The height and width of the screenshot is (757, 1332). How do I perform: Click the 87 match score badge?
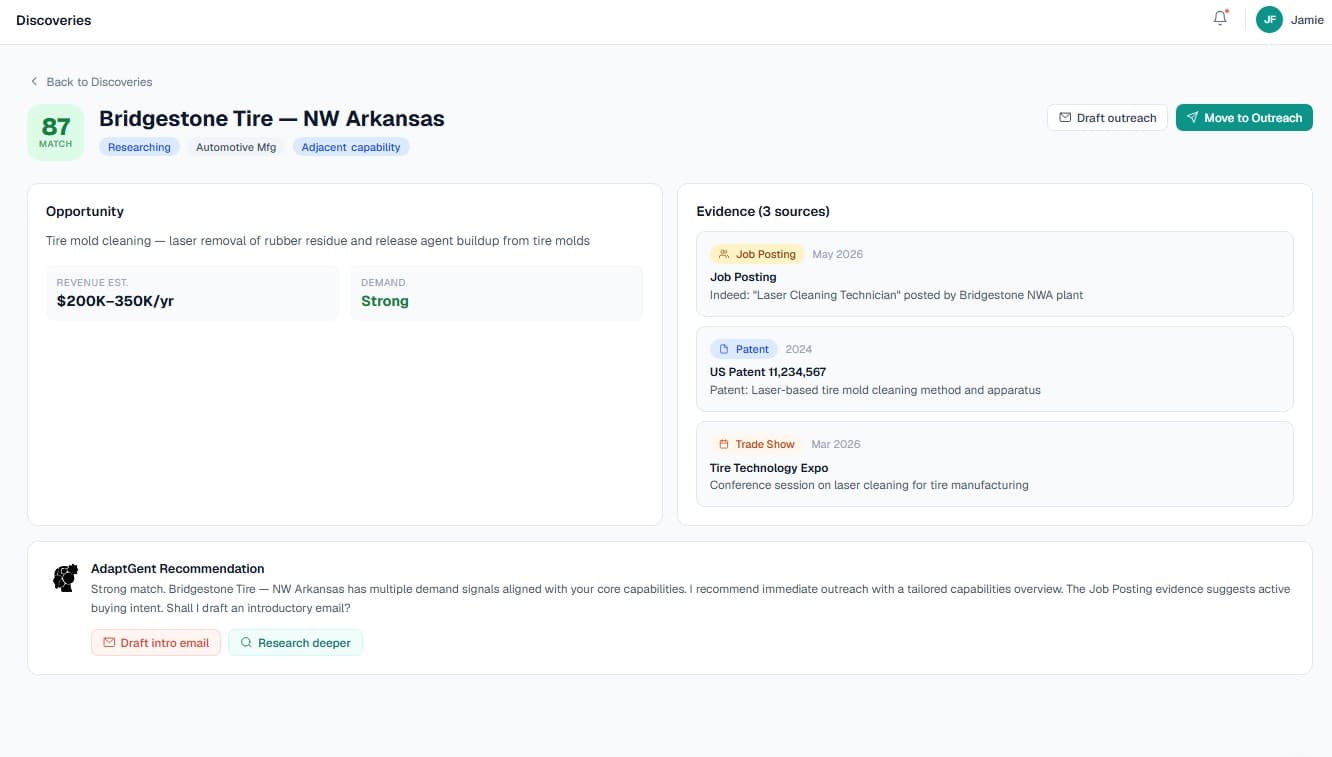click(56, 132)
